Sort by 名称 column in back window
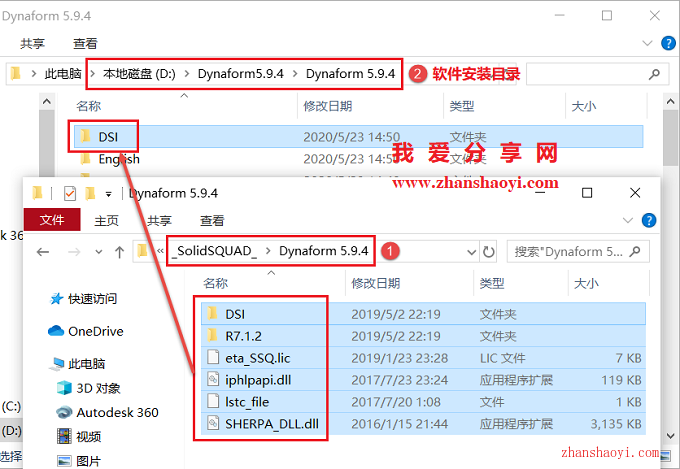680x469 pixels. tap(88, 106)
